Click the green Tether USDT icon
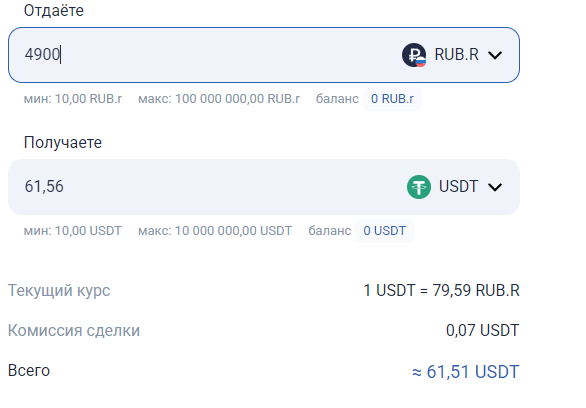This screenshot has height=408, width=586. tap(419, 187)
